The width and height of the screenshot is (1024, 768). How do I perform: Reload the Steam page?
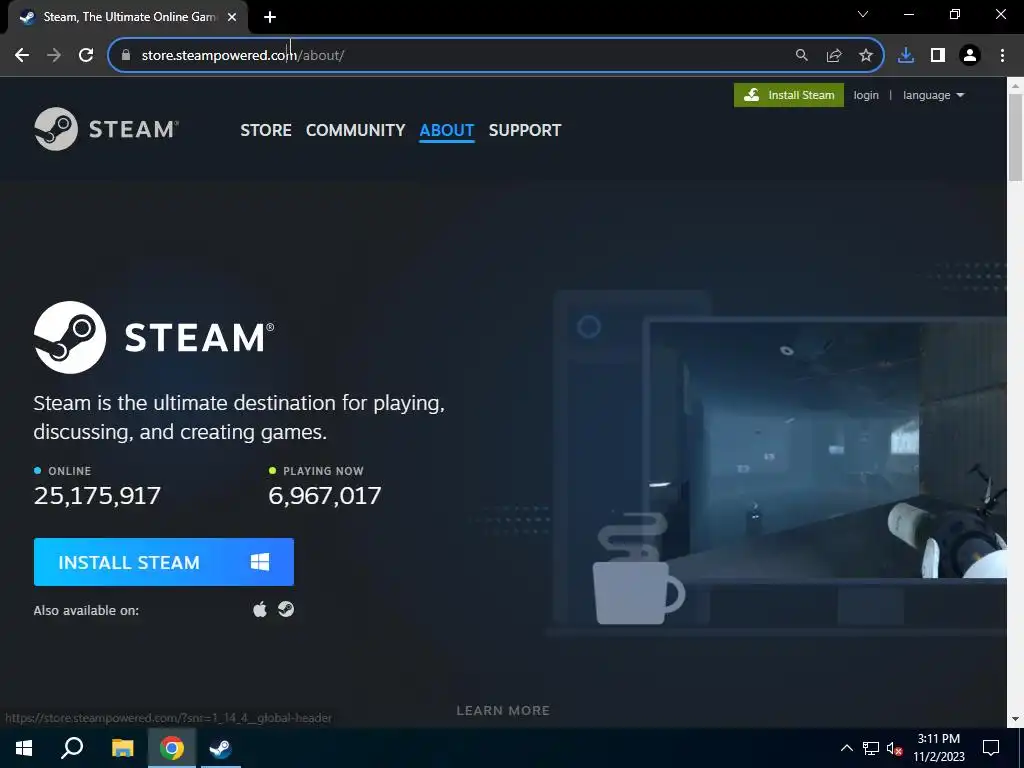tap(86, 56)
